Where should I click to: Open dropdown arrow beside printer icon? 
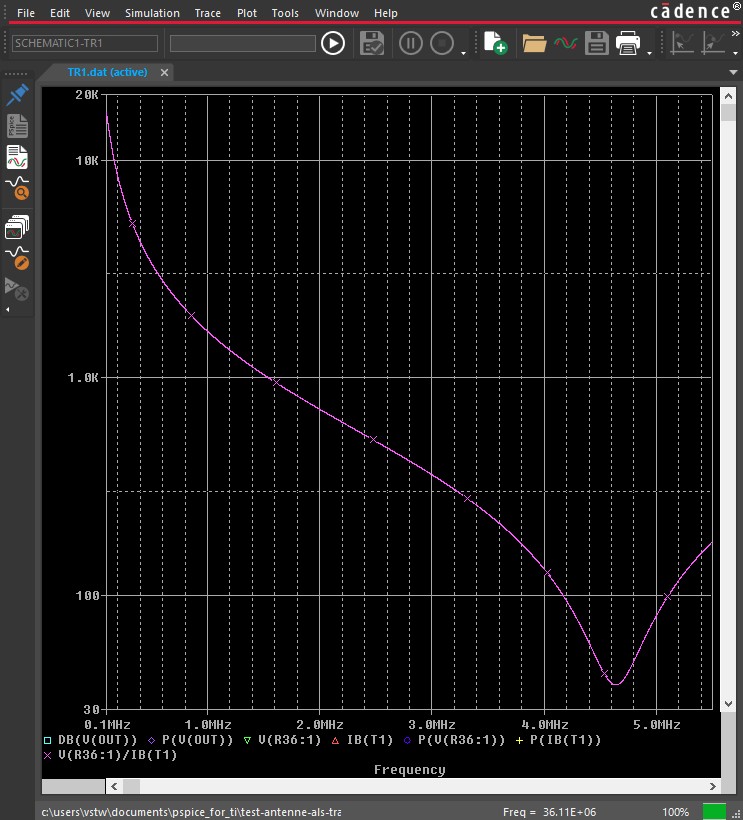click(649, 53)
